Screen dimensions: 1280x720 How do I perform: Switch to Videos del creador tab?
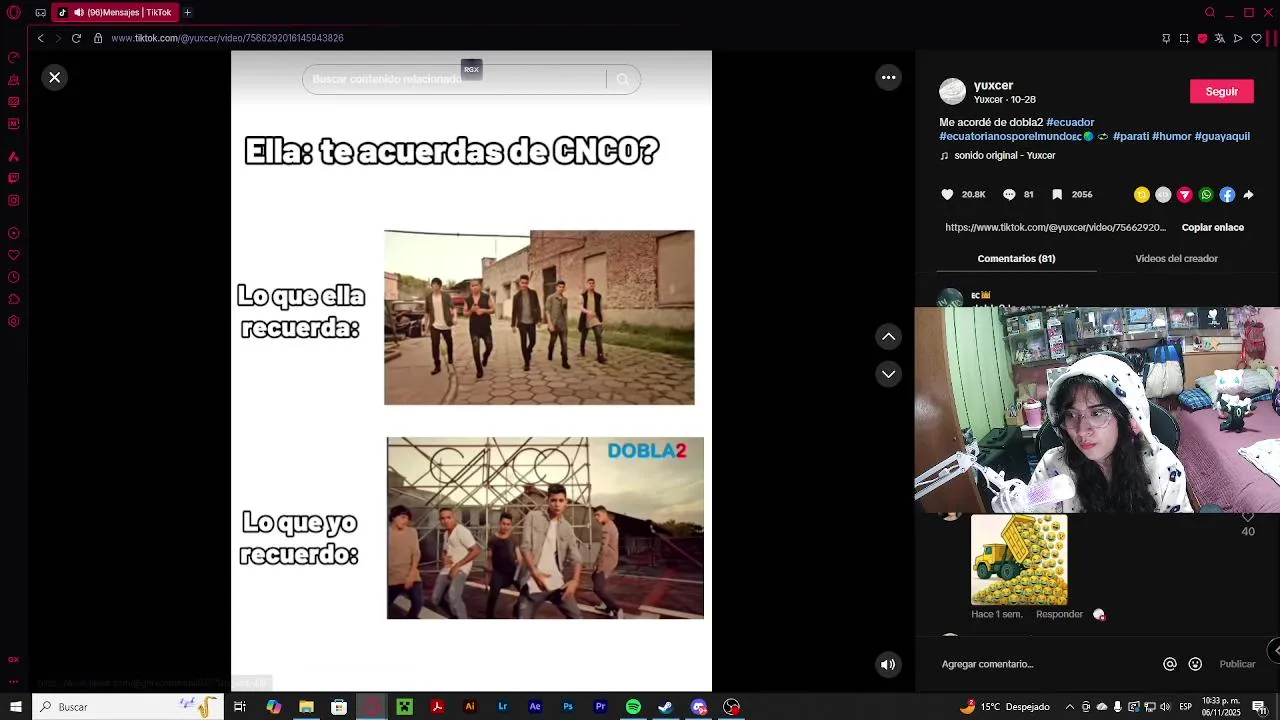coord(1176,258)
